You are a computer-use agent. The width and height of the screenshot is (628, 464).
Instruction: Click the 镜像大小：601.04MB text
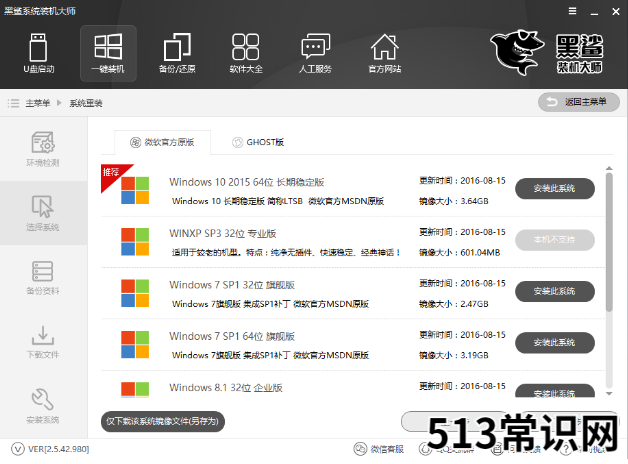[x=459, y=252]
